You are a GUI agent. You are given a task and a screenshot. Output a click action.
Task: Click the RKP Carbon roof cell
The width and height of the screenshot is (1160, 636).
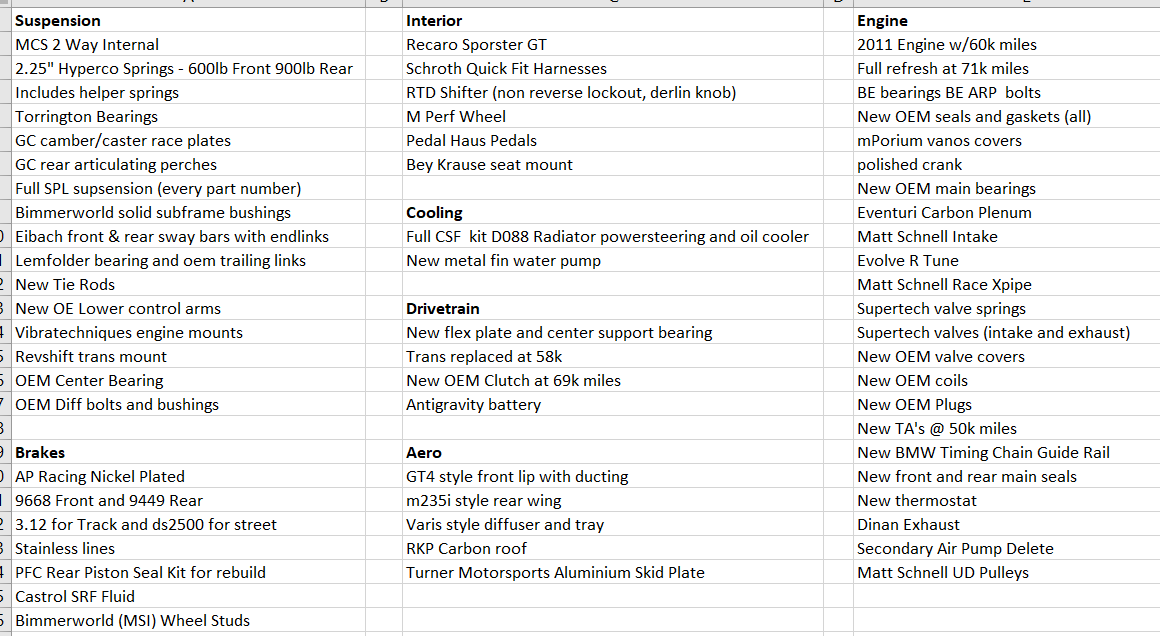[613, 549]
